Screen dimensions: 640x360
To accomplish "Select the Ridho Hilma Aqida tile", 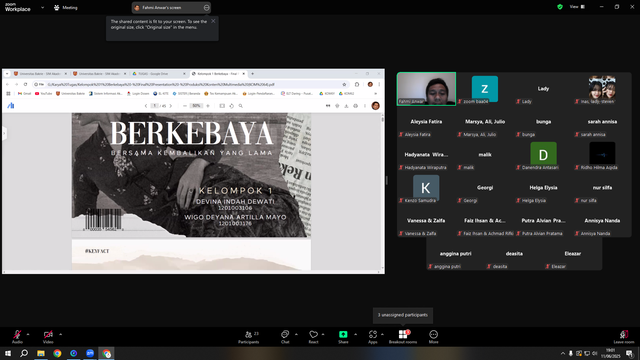I will coord(602,155).
